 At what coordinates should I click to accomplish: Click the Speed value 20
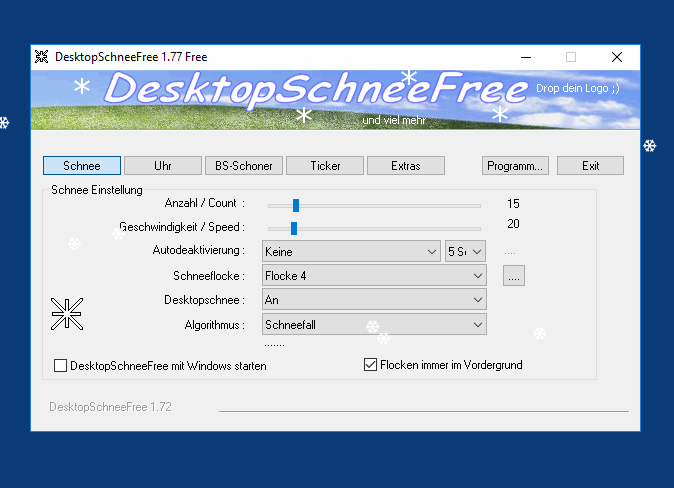[x=513, y=224]
